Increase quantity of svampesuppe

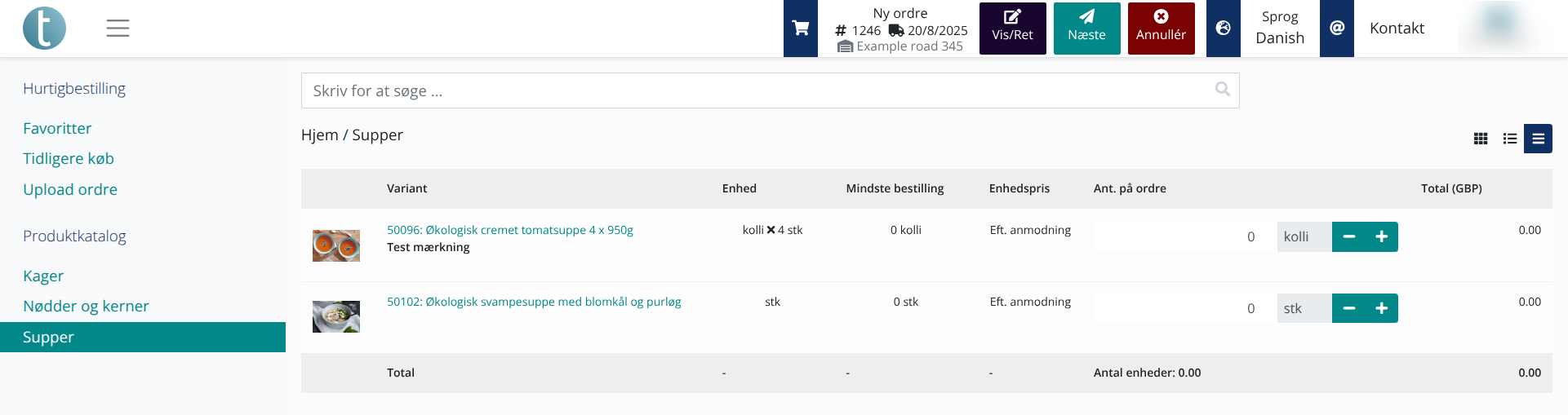(1381, 308)
